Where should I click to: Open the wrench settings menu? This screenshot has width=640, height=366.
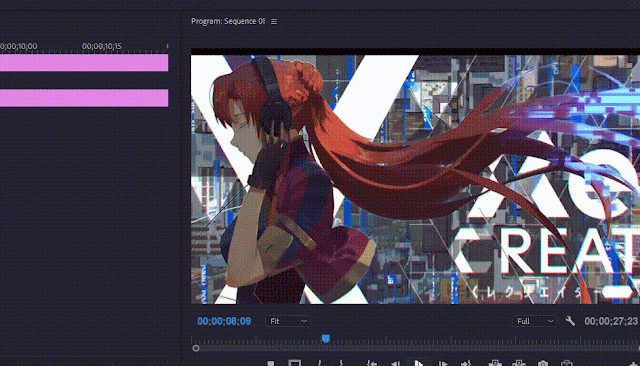pos(570,321)
